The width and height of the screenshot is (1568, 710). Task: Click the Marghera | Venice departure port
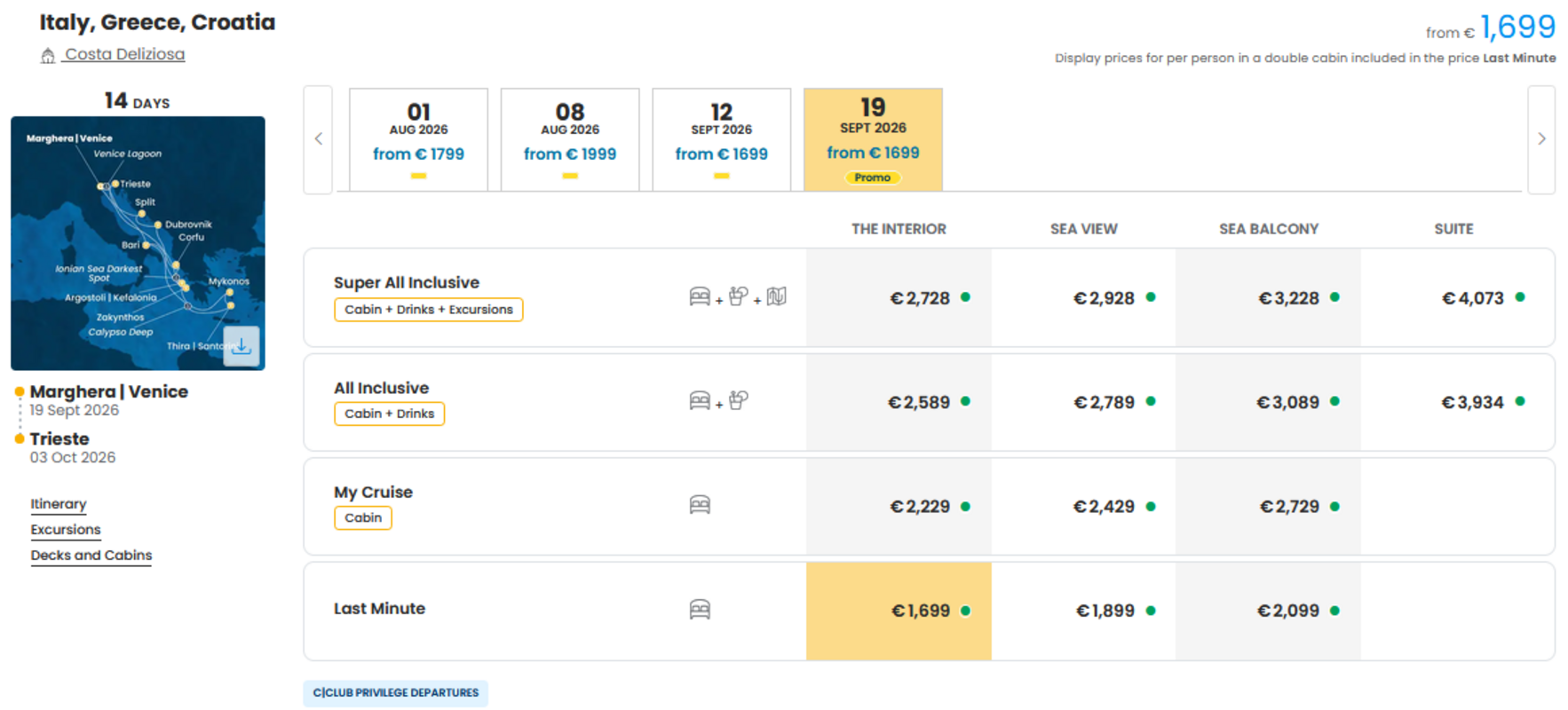(x=108, y=391)
